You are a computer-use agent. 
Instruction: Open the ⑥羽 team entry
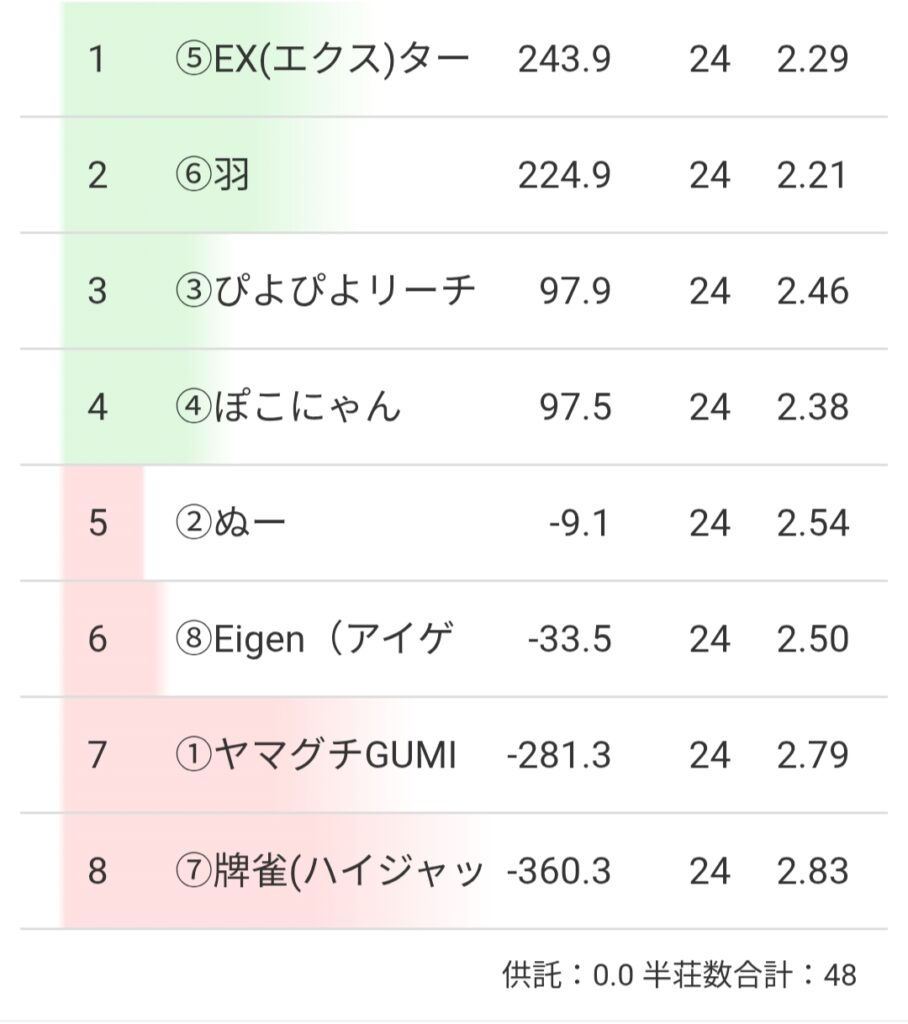coord(212,176)
